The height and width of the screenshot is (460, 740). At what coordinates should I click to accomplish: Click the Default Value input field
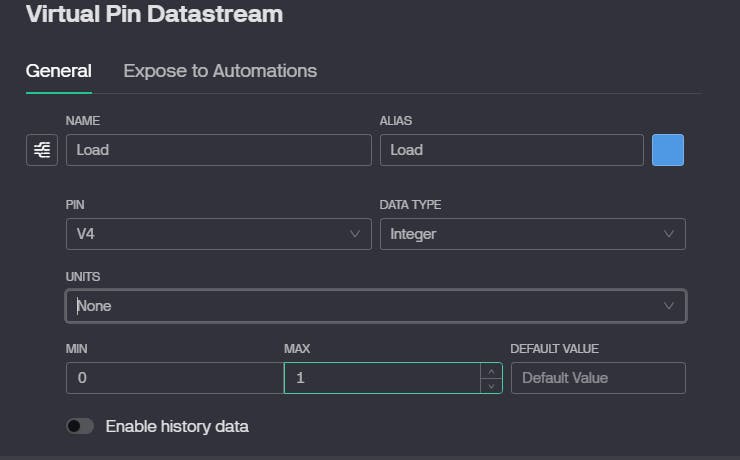[x=597, y=378]
